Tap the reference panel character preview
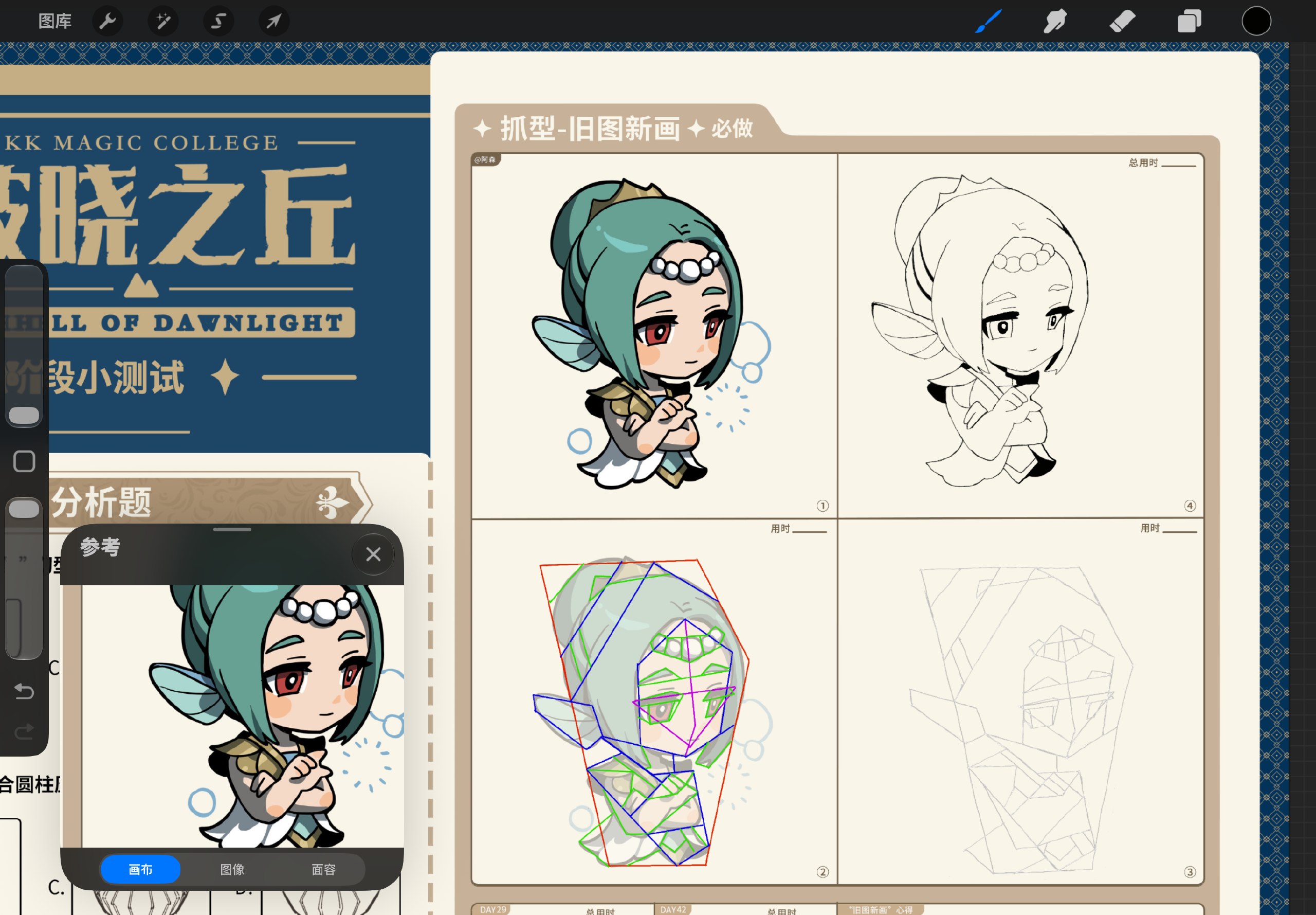 tap(232, 716)
